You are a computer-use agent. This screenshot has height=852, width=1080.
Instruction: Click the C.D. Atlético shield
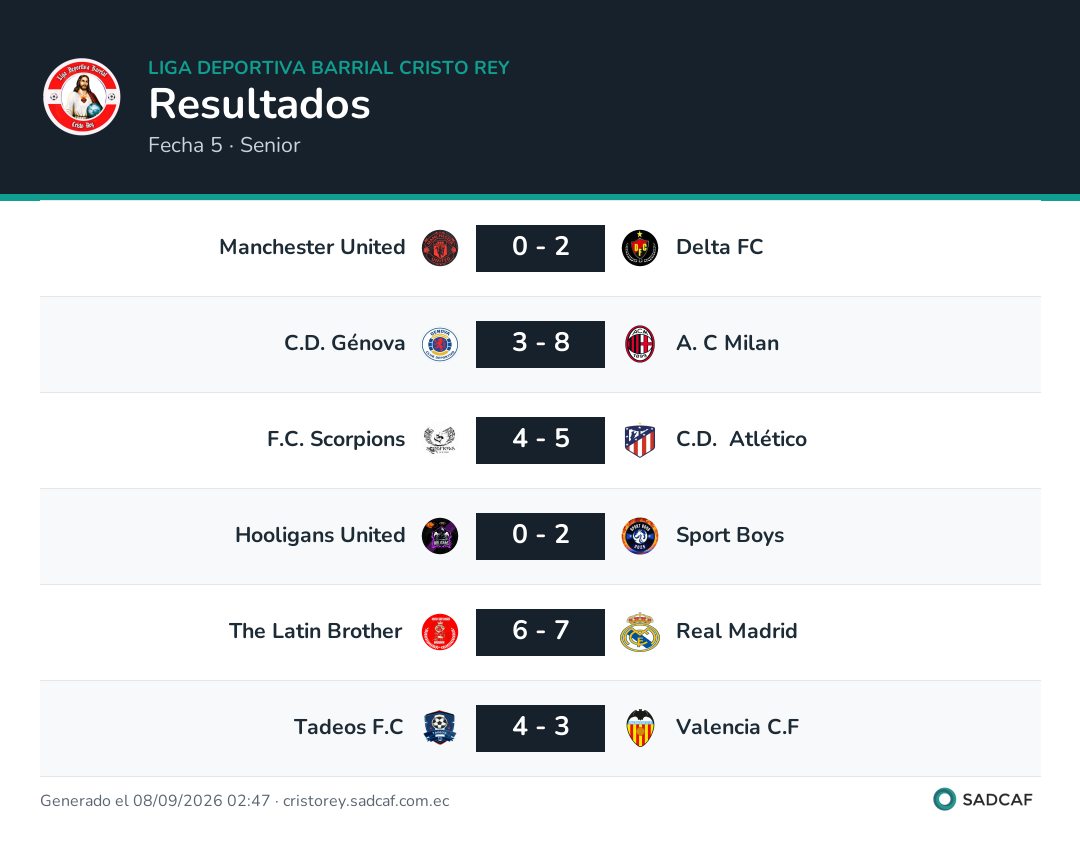click(640, 440)
